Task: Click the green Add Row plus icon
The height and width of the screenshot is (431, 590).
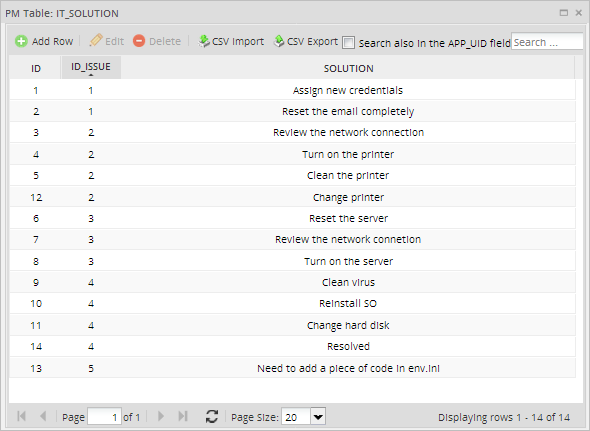Action: click(21, 41)
